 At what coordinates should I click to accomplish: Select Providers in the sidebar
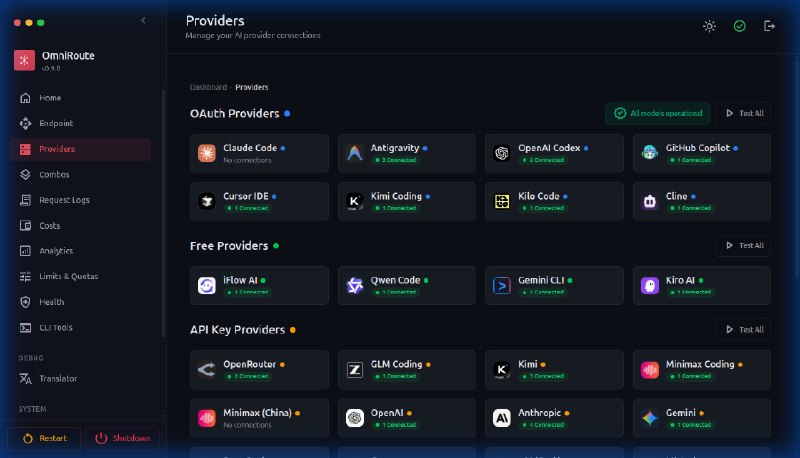(80, 149)
